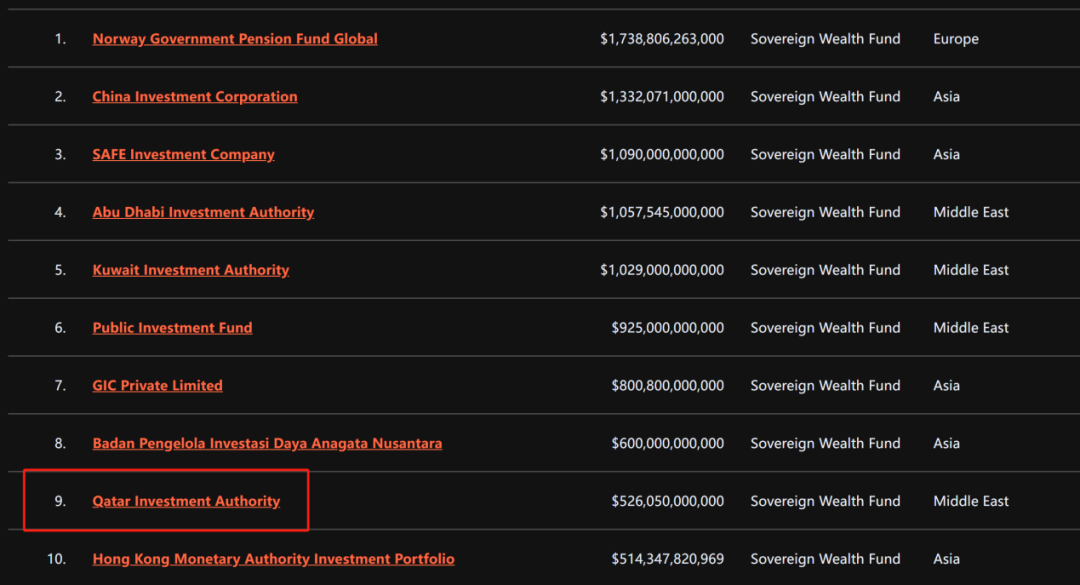Click rank number 10. beside Hong Kong Monetary
This screenshot has height=585, width=1080.
point(56,559)
